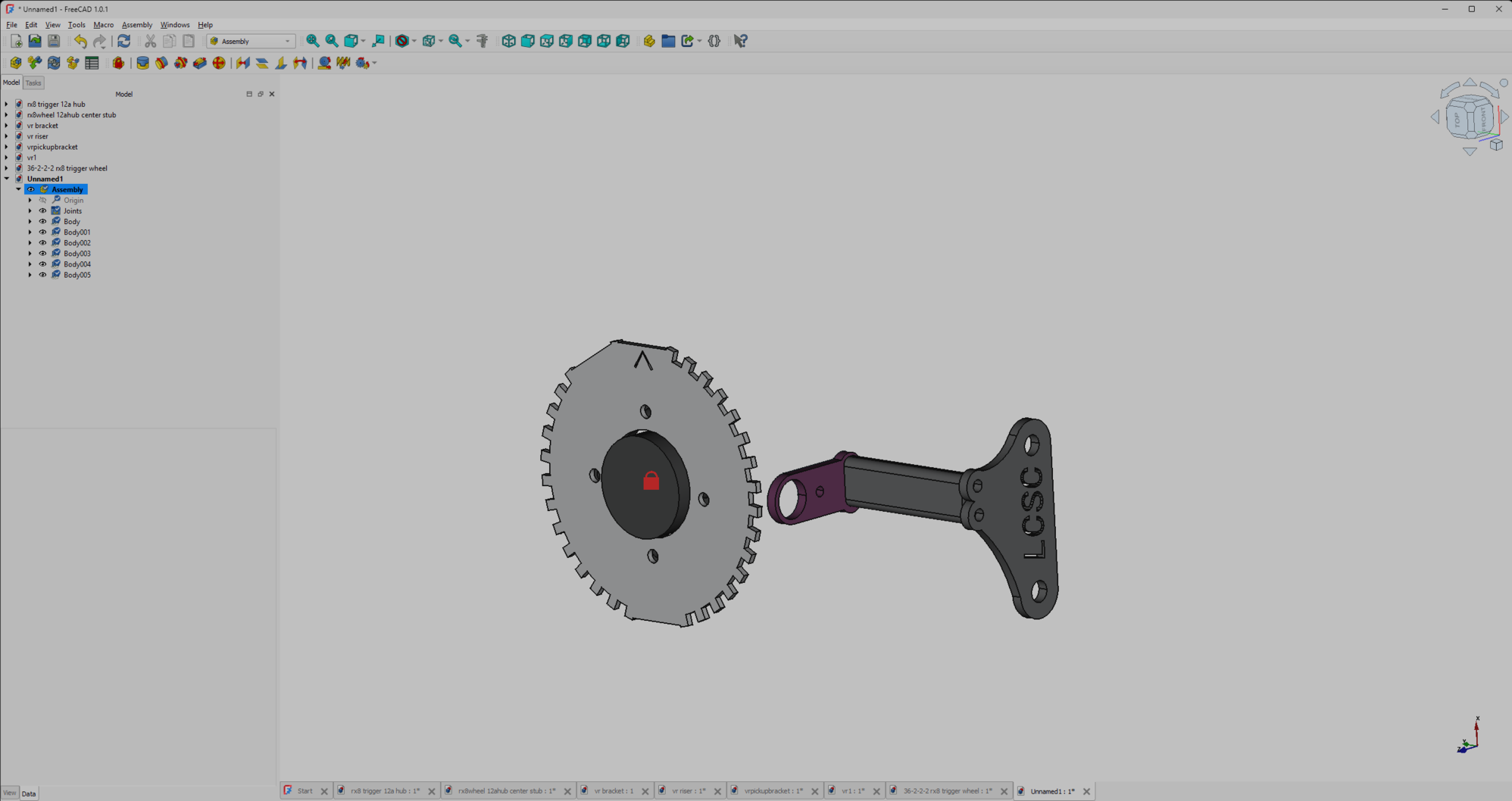Expand the Body005 tree node
Image resolution: width=1512 pixels, height=801 pixels.
click(30, 275)
